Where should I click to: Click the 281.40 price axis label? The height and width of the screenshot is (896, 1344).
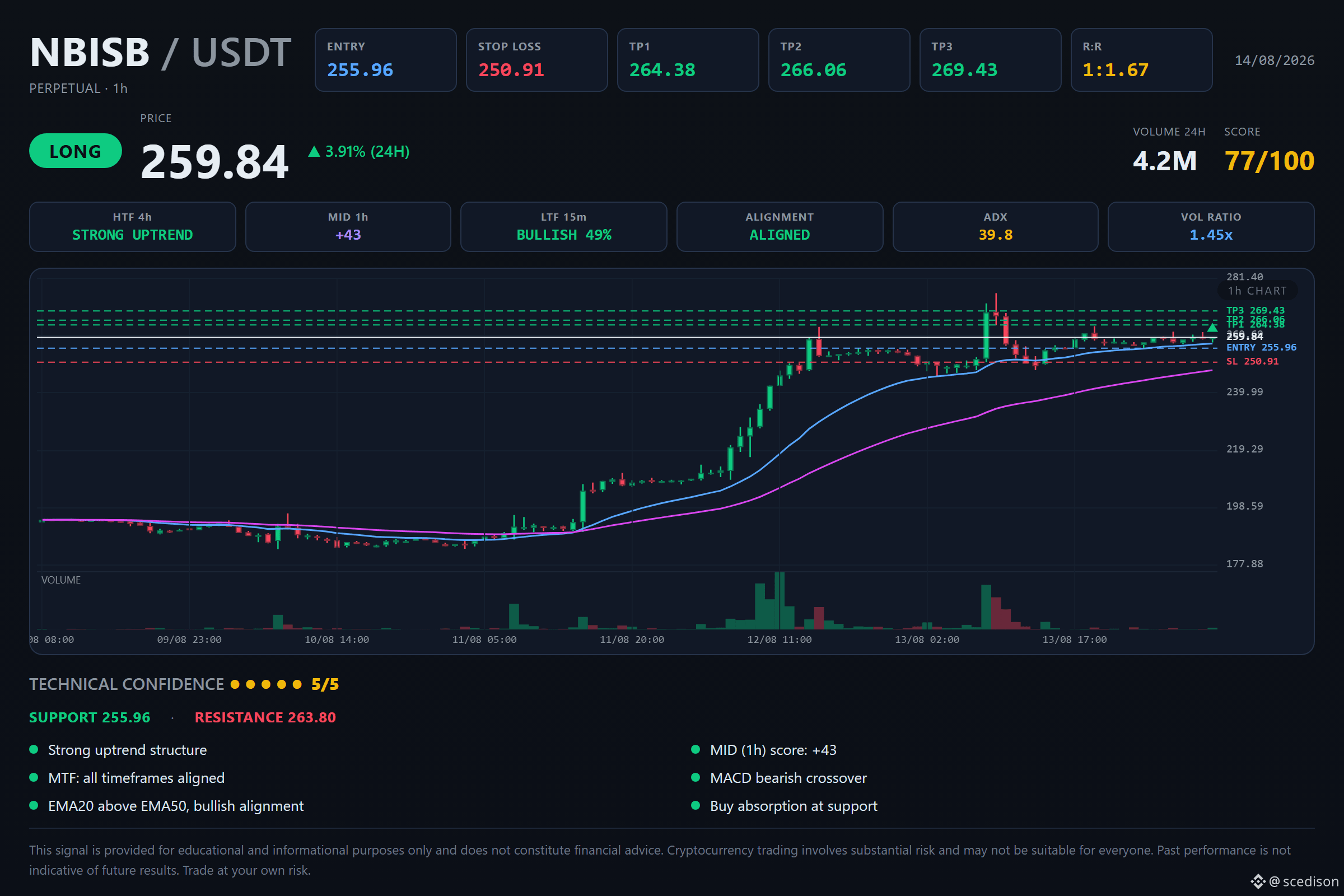[x=1244, y=277]
